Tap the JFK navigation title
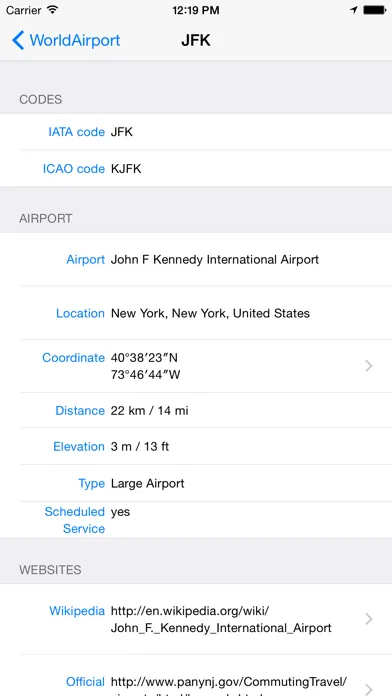This screenshot has width=392, height=696. 196,40
